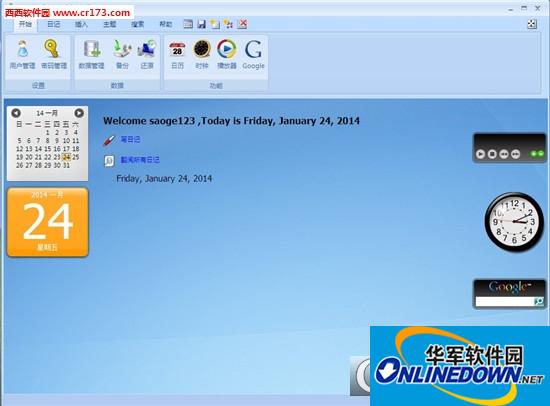This screenshot has width=550, height=406.
Task: Click the Google widget search button
Action: 538,301
